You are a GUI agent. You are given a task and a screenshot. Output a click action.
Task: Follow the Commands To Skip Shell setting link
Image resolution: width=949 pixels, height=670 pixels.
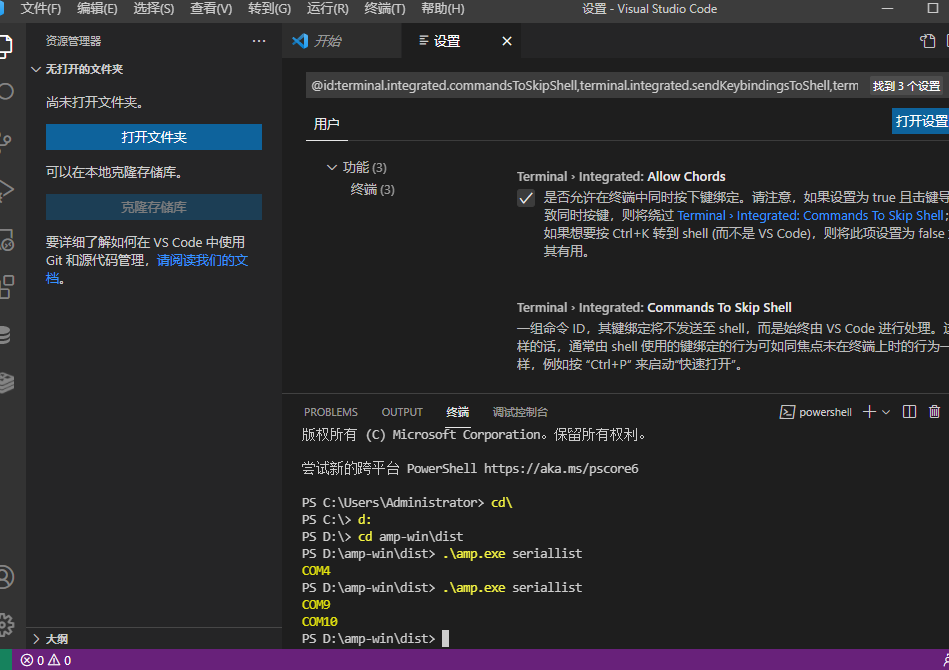pos(810,215)
